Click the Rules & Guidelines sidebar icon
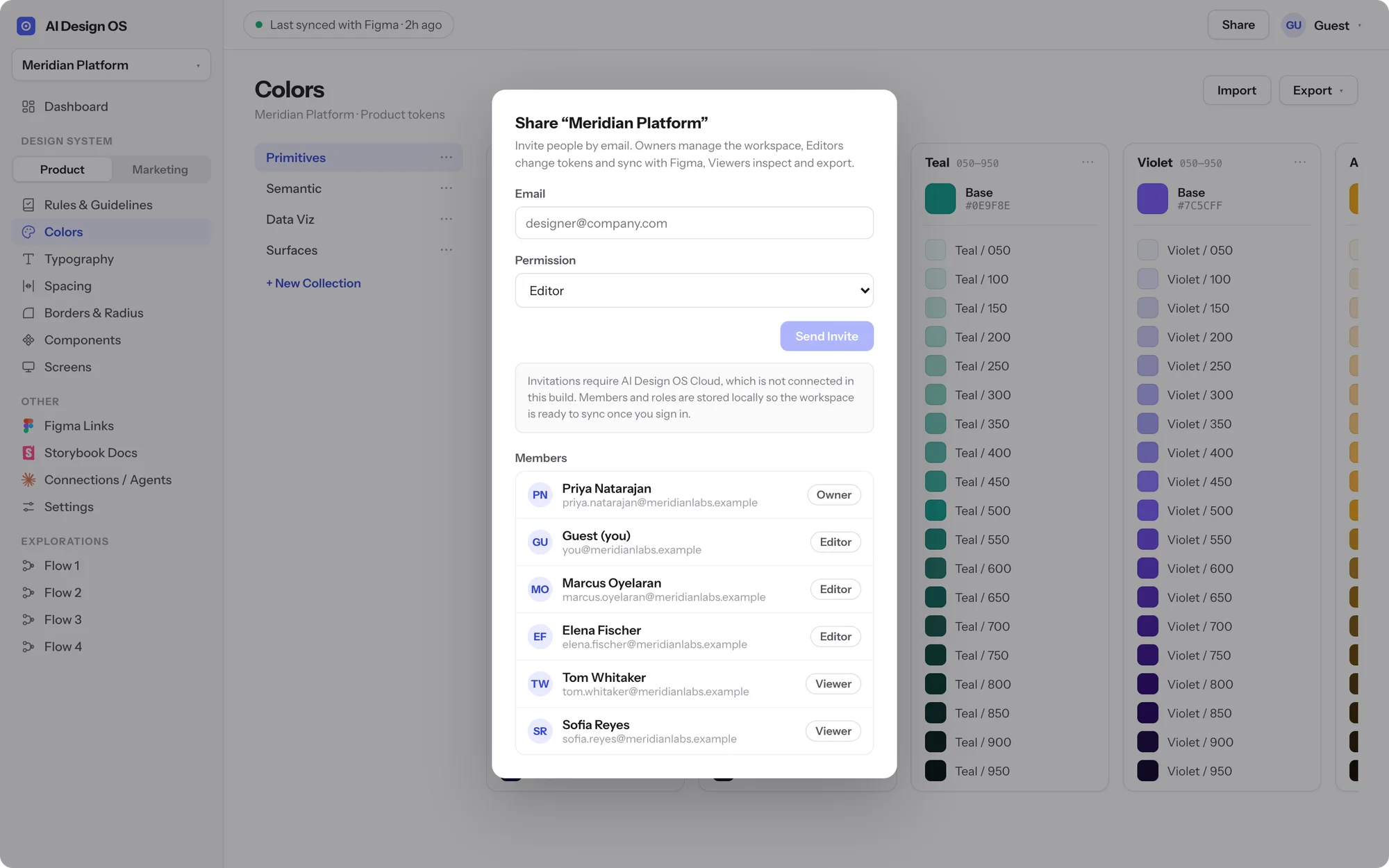Image resolution: width=1389 pixels, height=868 pixels. coord(28,205)
